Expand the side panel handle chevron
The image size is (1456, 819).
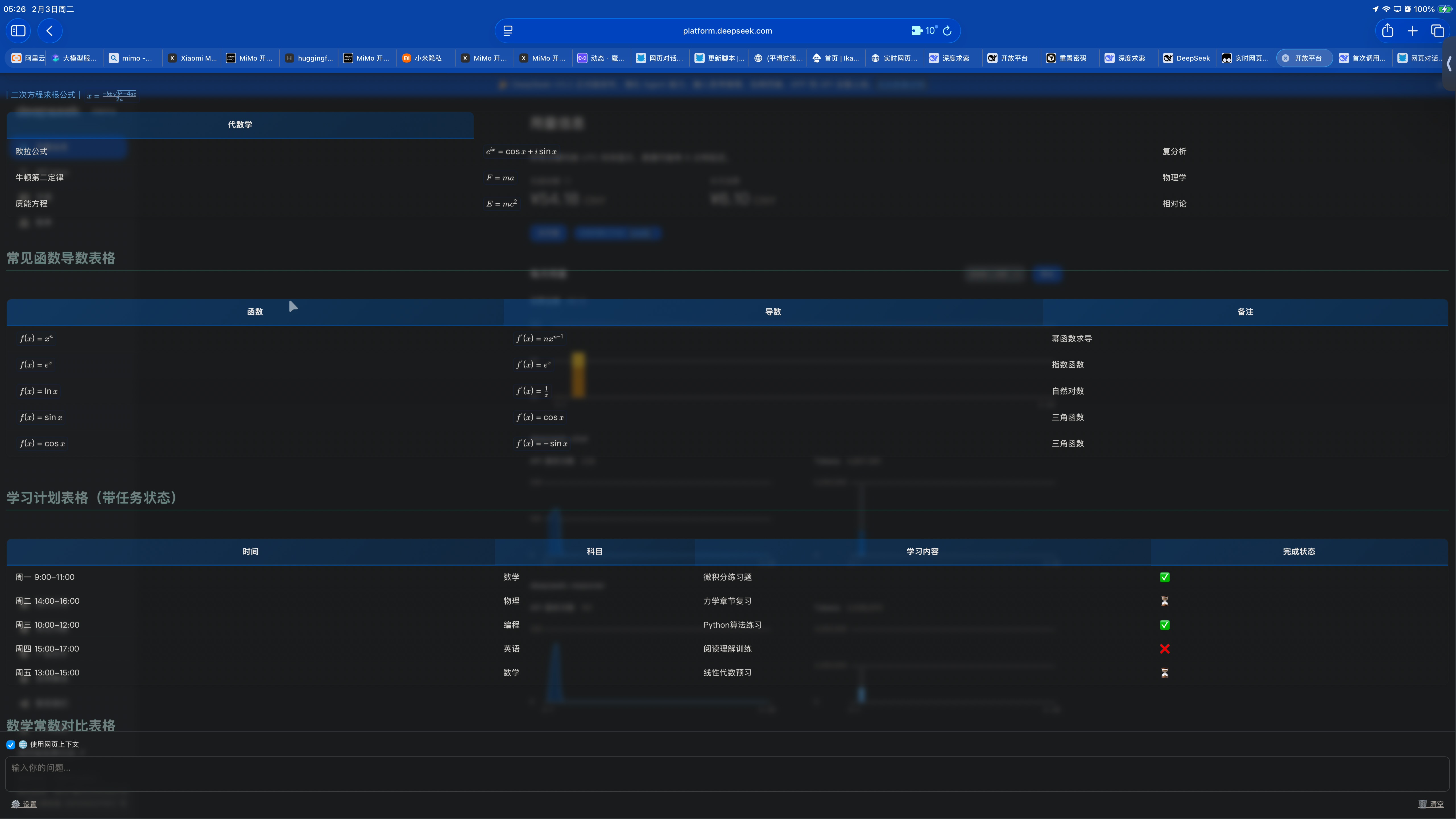click(x=1449, y=64)
